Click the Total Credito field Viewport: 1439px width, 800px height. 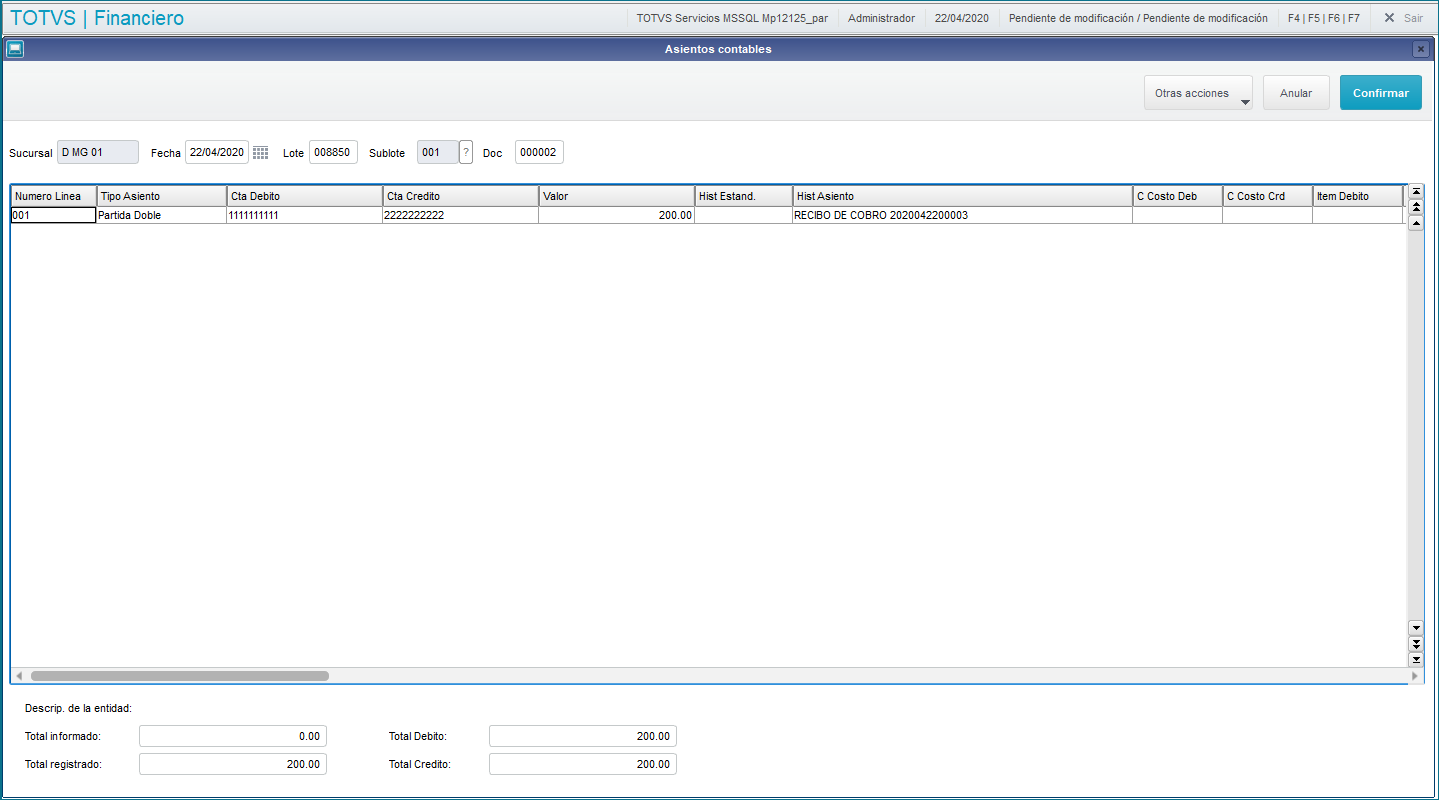(583, 764)
